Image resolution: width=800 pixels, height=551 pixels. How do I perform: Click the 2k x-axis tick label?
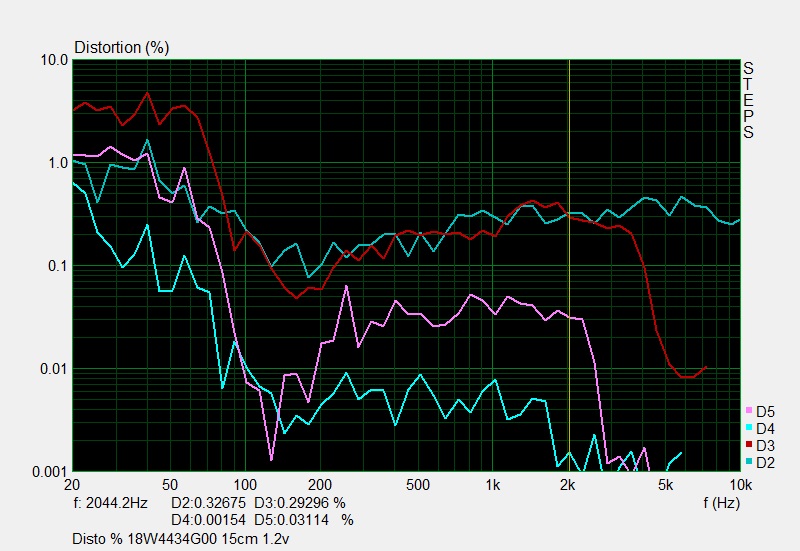click(567, 485)
